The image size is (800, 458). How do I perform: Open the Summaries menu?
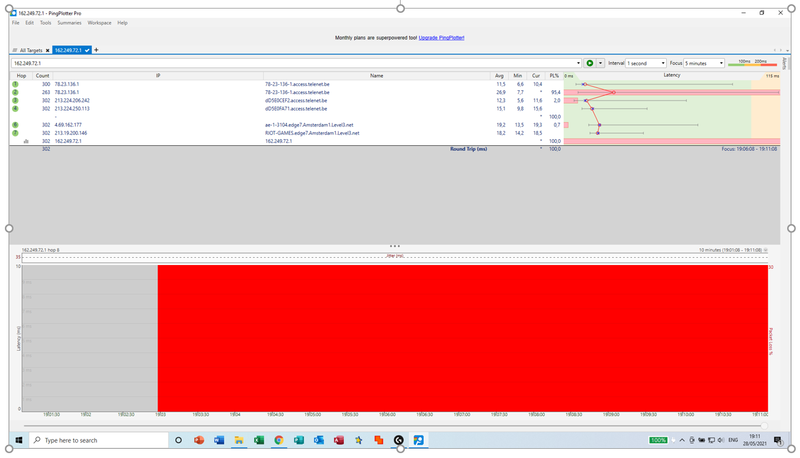tap(69, 22)
